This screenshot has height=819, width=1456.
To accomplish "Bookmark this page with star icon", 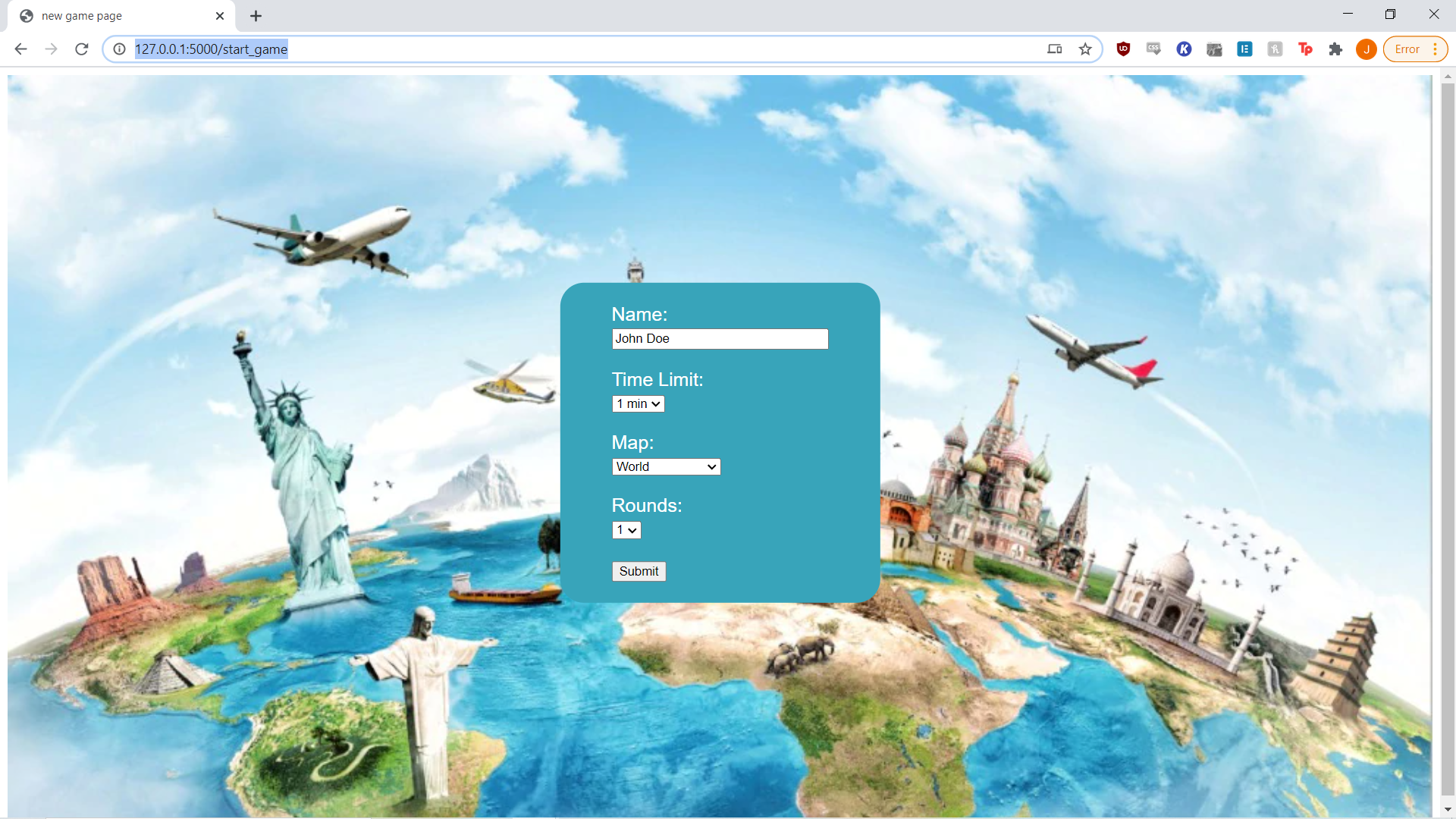I will 1085,49.
